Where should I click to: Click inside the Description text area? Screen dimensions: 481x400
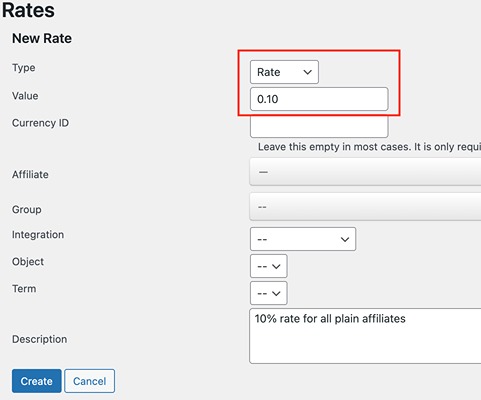[x=365, y=336]
